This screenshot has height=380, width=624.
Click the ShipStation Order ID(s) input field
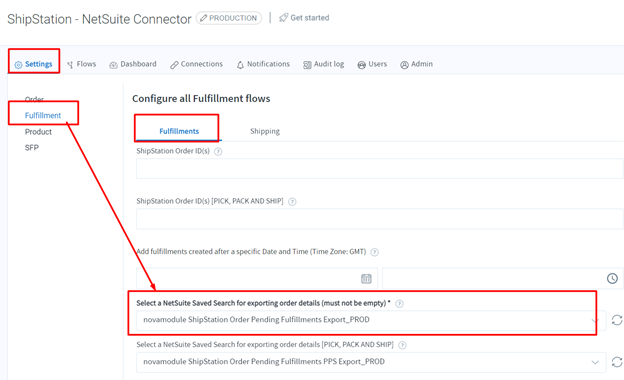point(379,169)
